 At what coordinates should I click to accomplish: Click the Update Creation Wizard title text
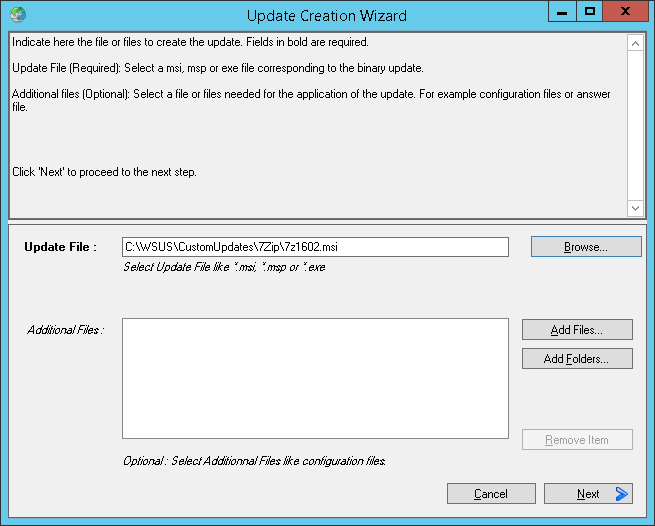click(327, 16)
